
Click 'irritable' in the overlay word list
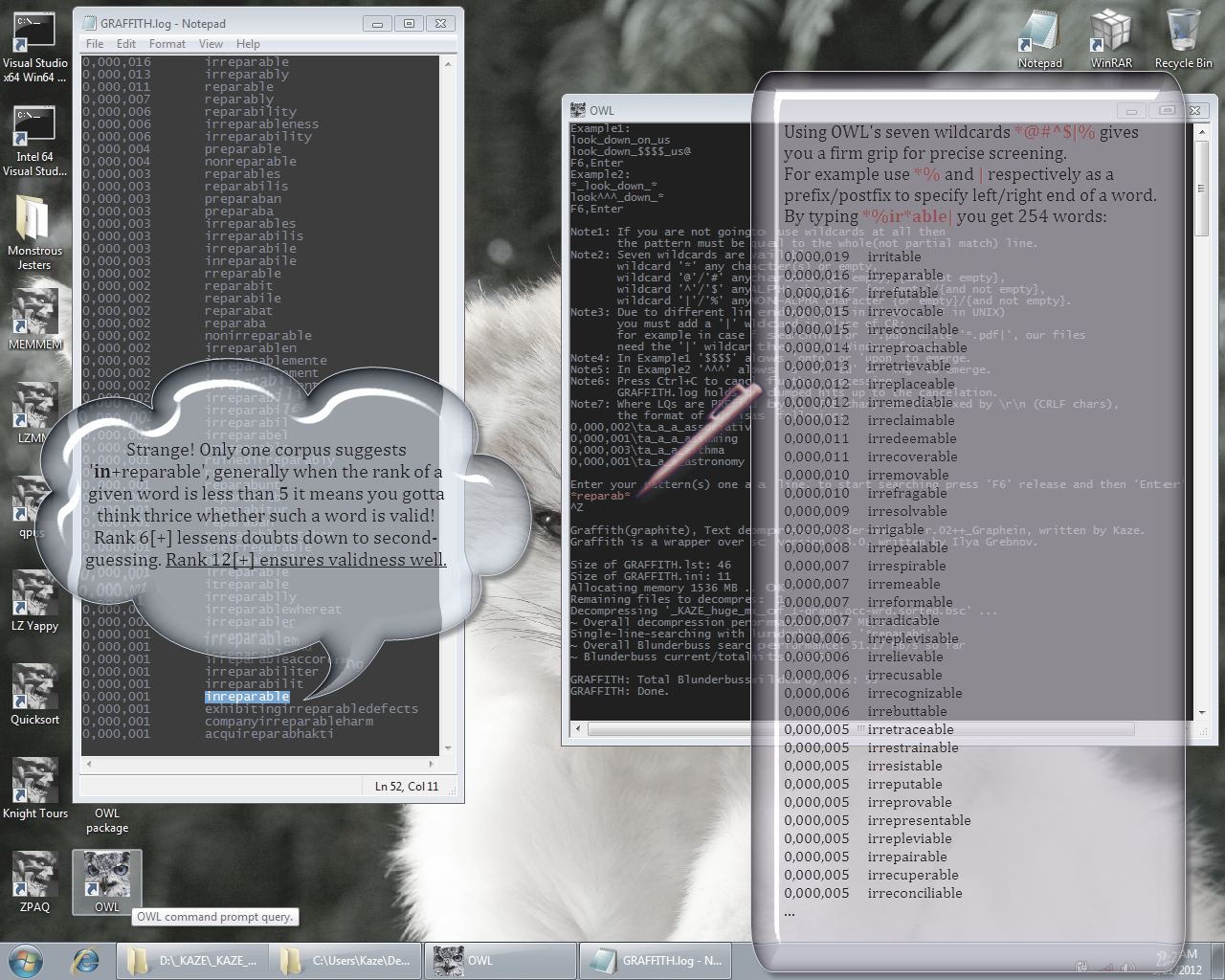(894, 256)
